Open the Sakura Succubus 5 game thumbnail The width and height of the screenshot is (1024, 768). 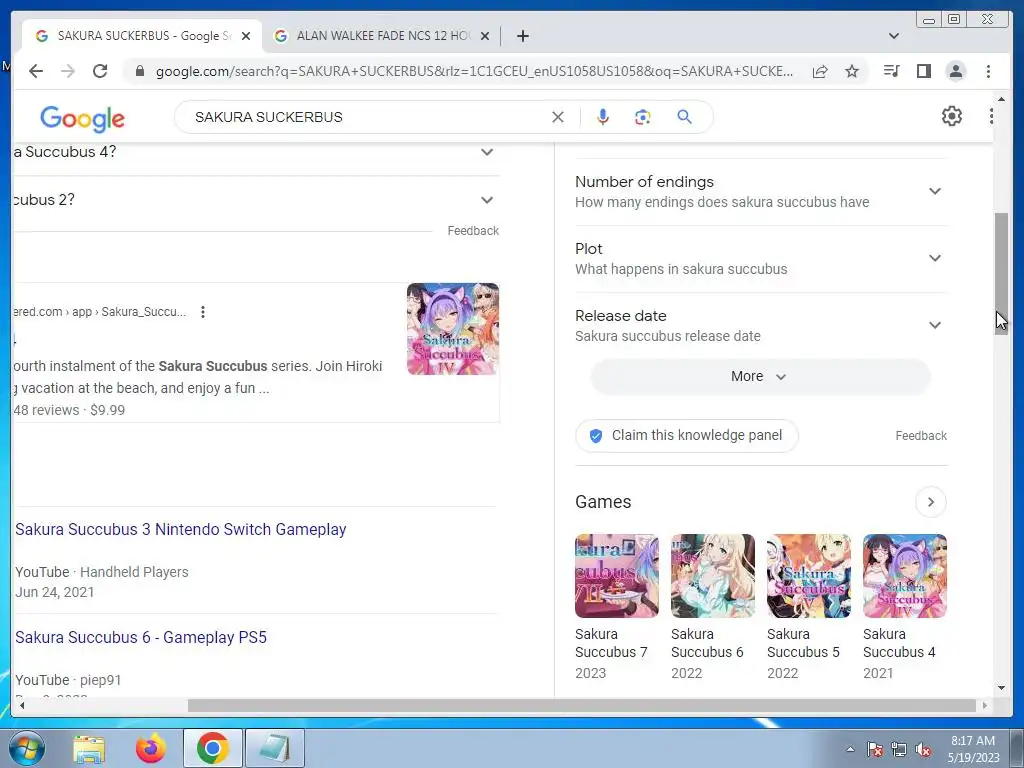(808, 576)
